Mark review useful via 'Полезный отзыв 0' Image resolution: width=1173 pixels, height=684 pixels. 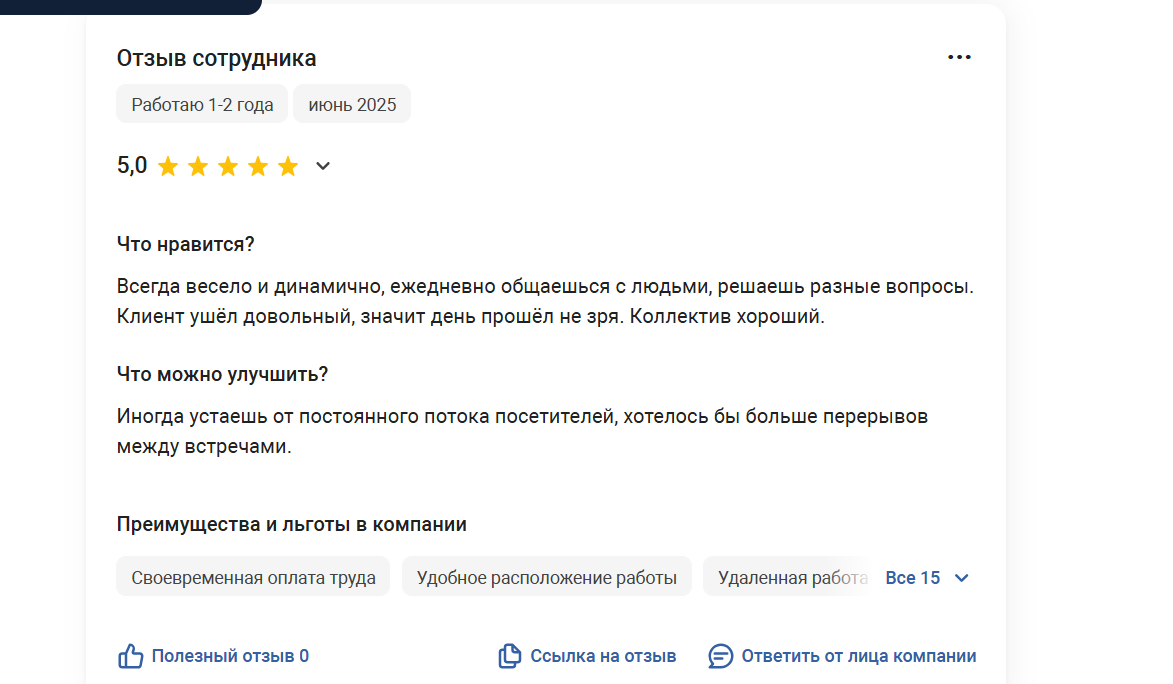pos(230,657)
